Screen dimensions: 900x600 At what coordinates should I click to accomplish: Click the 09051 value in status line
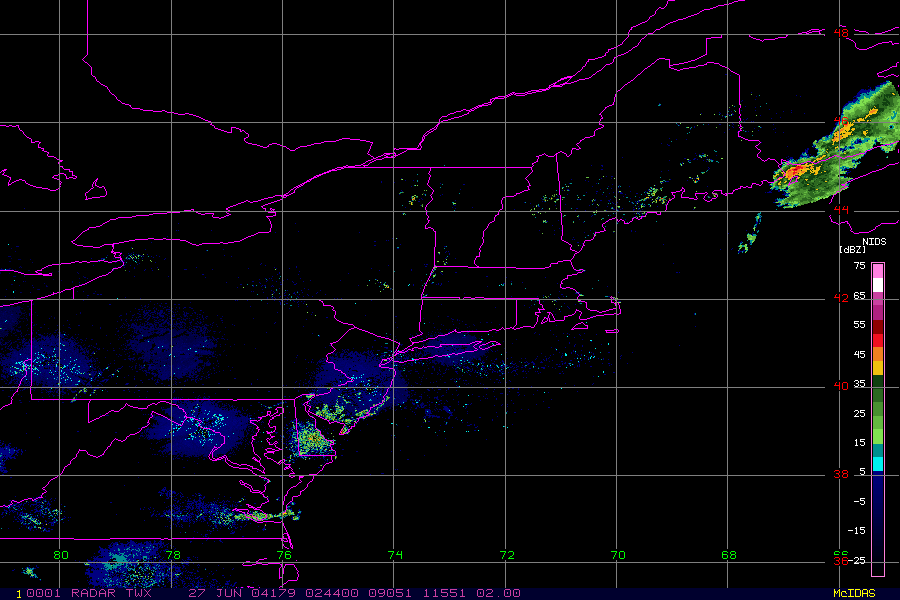(390, 593)
